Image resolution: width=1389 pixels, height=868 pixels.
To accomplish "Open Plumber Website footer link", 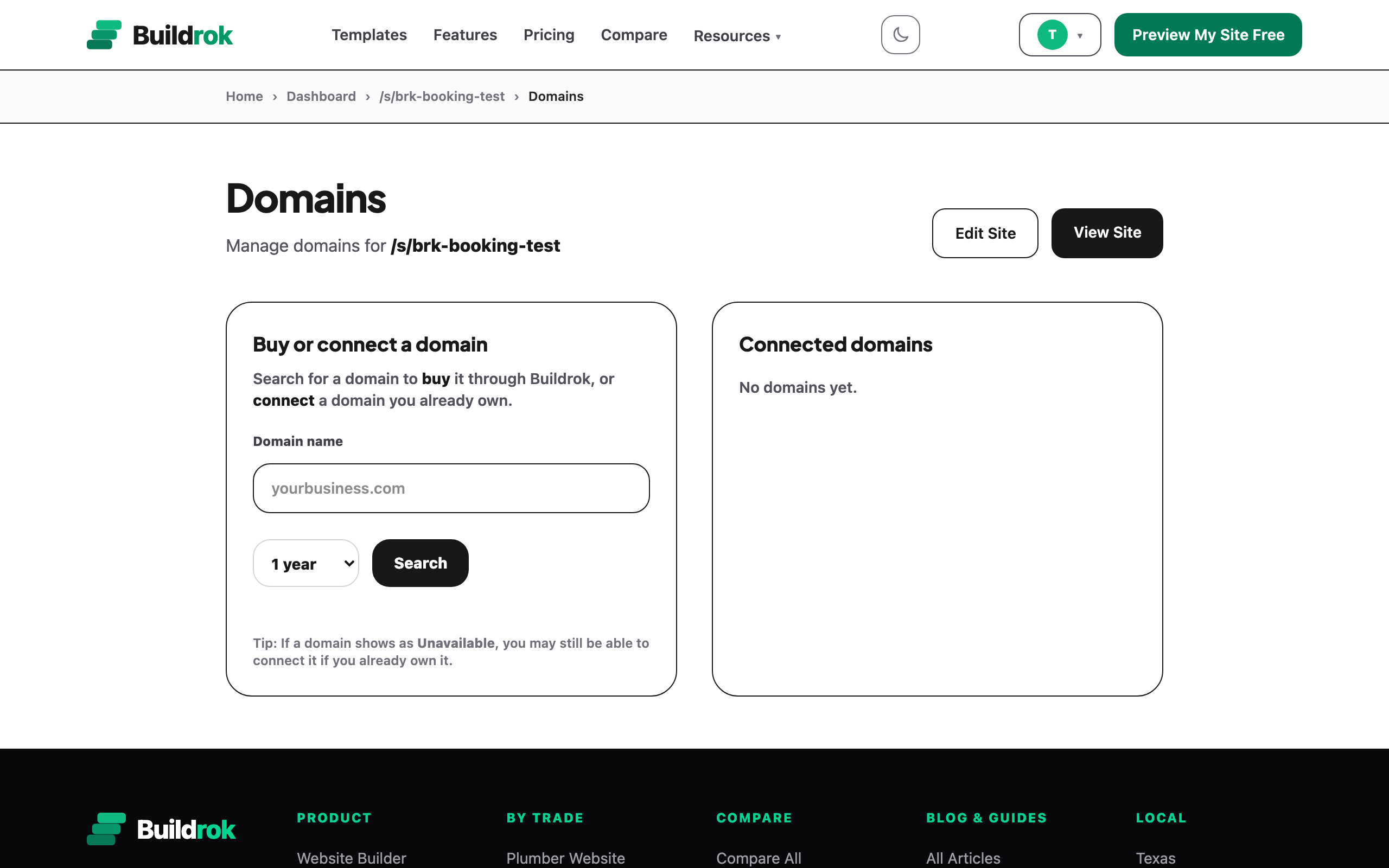I will click(x=565, y=858).
